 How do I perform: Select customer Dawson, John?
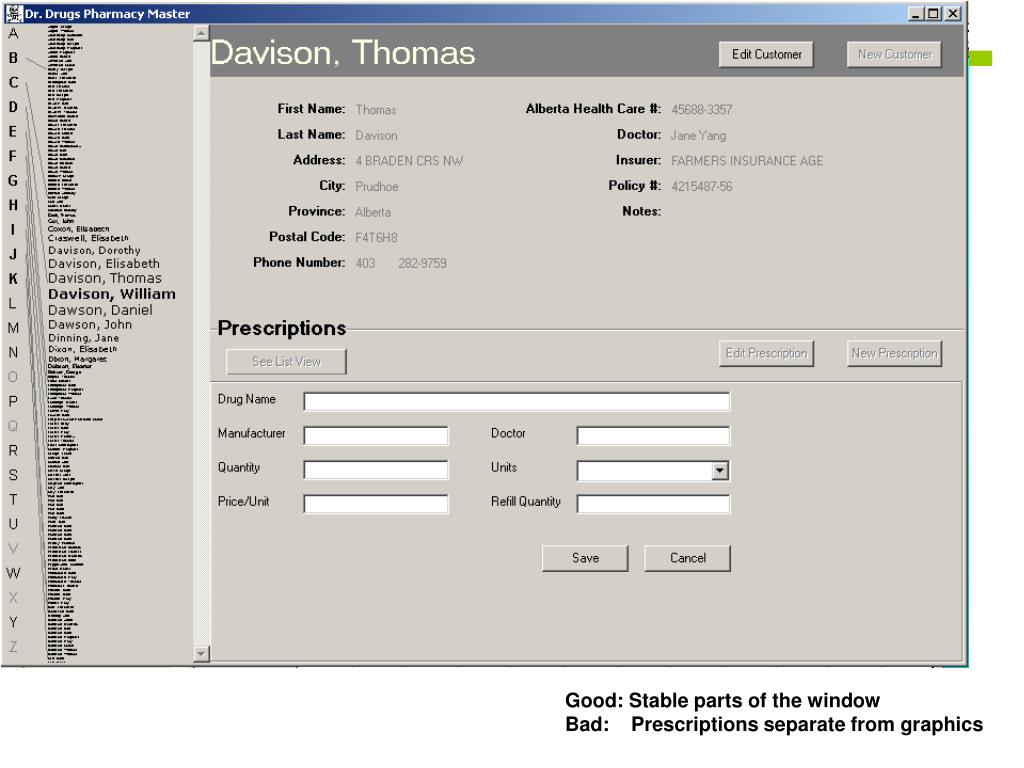90,325
